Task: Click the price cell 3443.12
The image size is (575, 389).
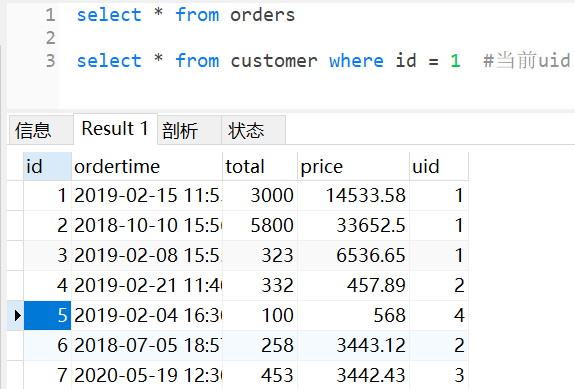Action: 353,345
